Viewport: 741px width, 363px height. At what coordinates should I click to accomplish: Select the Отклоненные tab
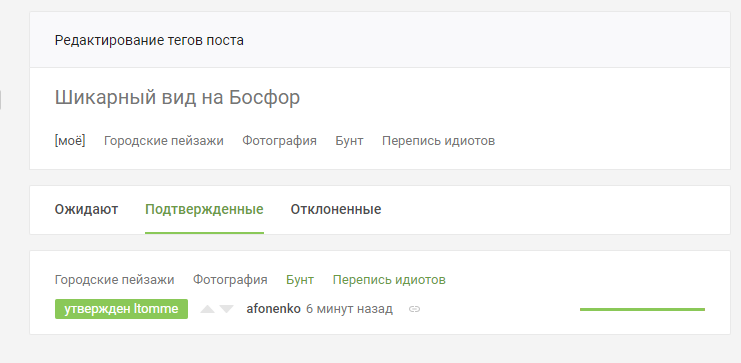pyautogui.click(x=336, y=209)
